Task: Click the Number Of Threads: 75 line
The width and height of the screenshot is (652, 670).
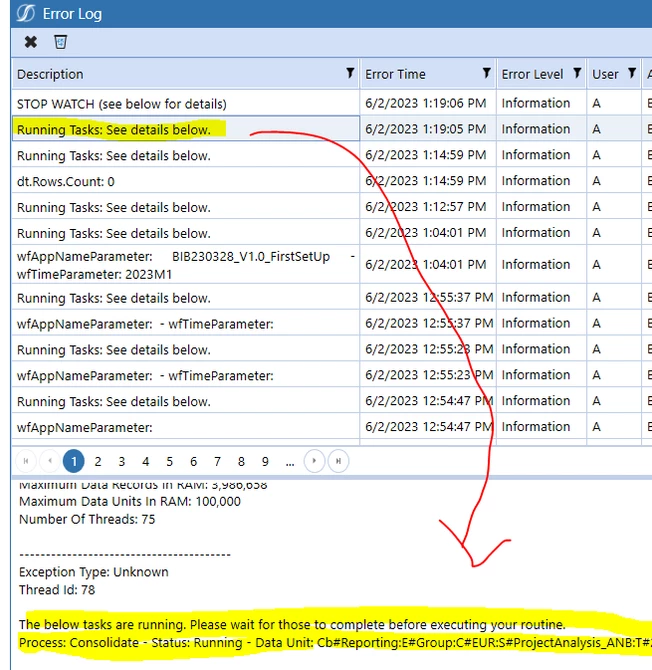Action: click(87, 519)
